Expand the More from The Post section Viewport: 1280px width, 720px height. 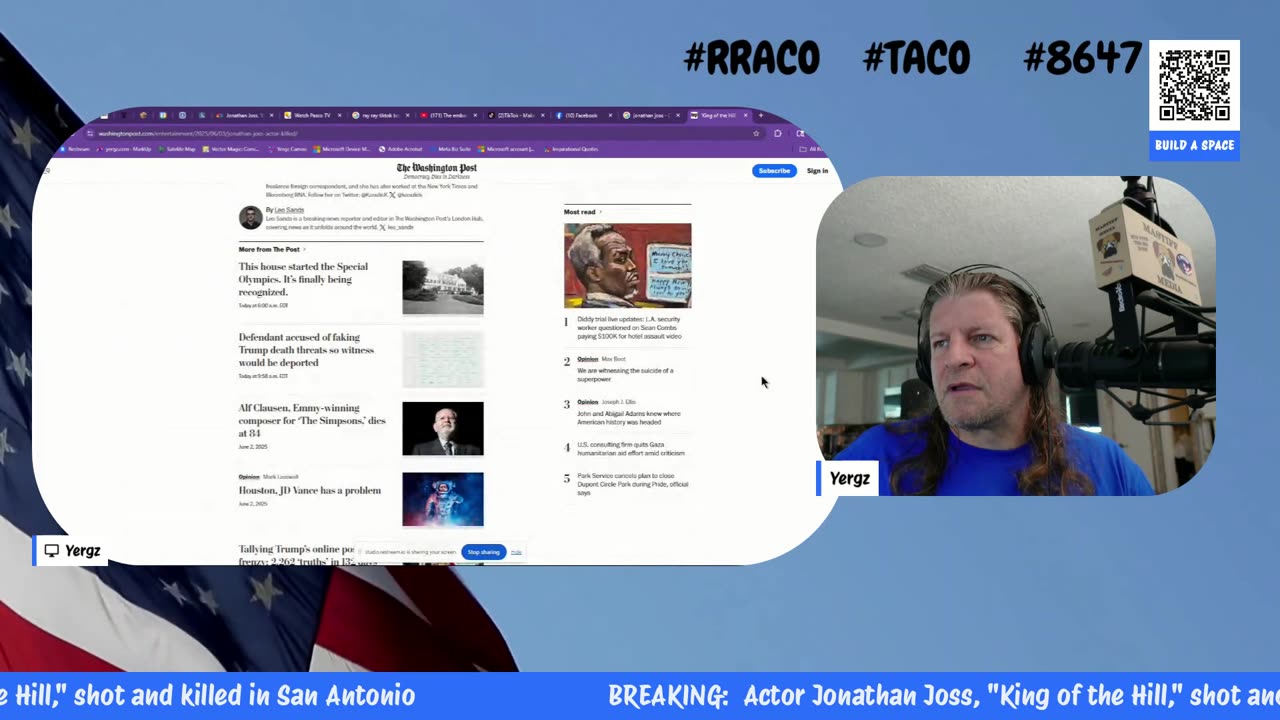(x=272, y=249)
